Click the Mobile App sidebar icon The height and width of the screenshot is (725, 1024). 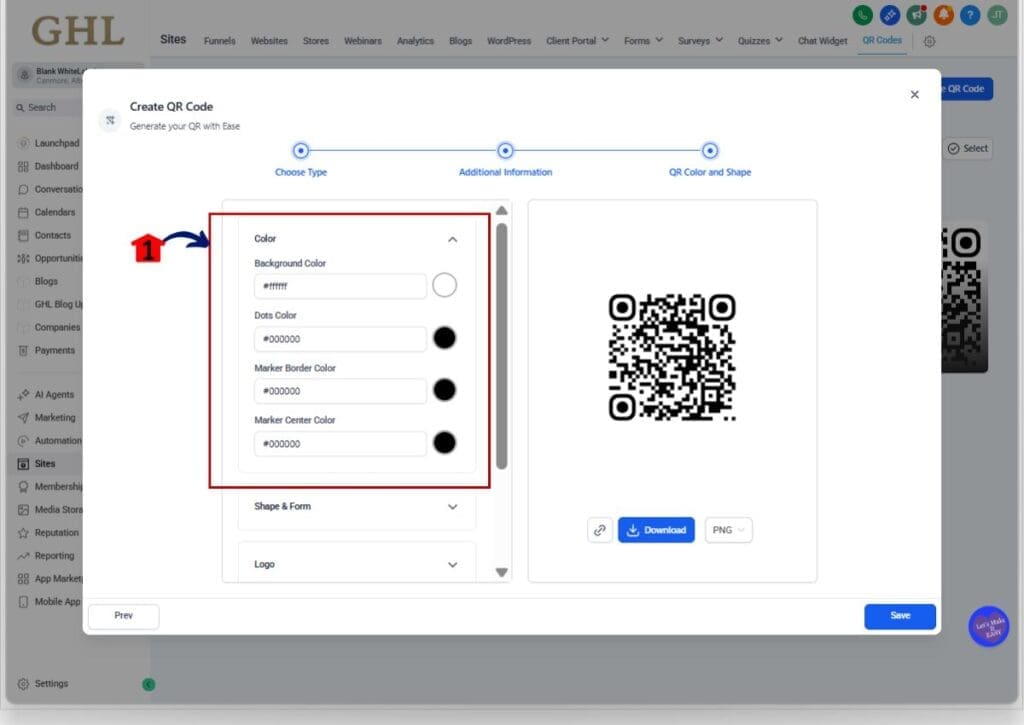click(x=24, y=602)
